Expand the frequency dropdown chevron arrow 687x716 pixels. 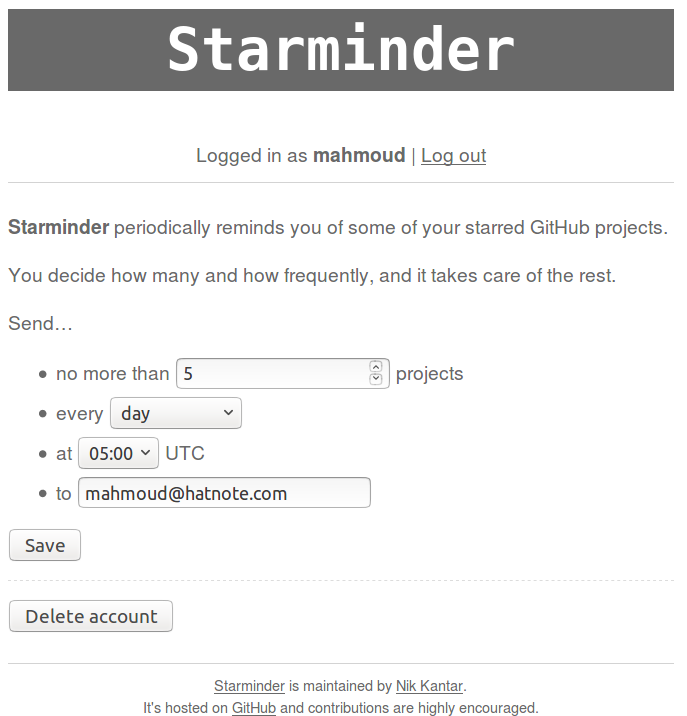tap(228, 413)
